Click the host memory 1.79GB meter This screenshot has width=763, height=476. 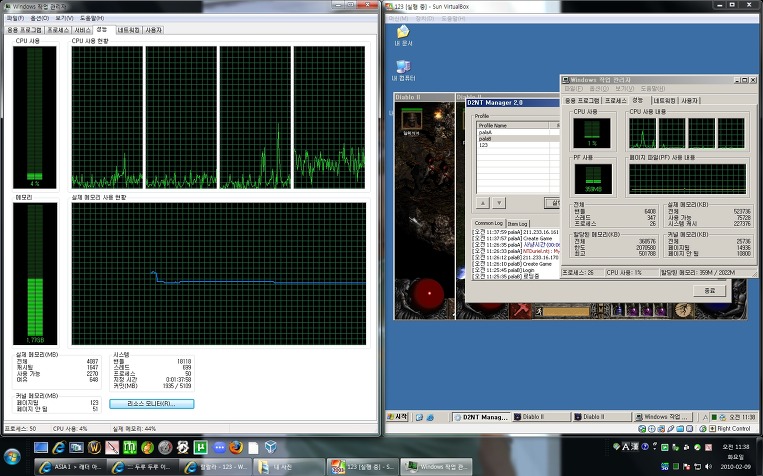[x=35, y=274]
